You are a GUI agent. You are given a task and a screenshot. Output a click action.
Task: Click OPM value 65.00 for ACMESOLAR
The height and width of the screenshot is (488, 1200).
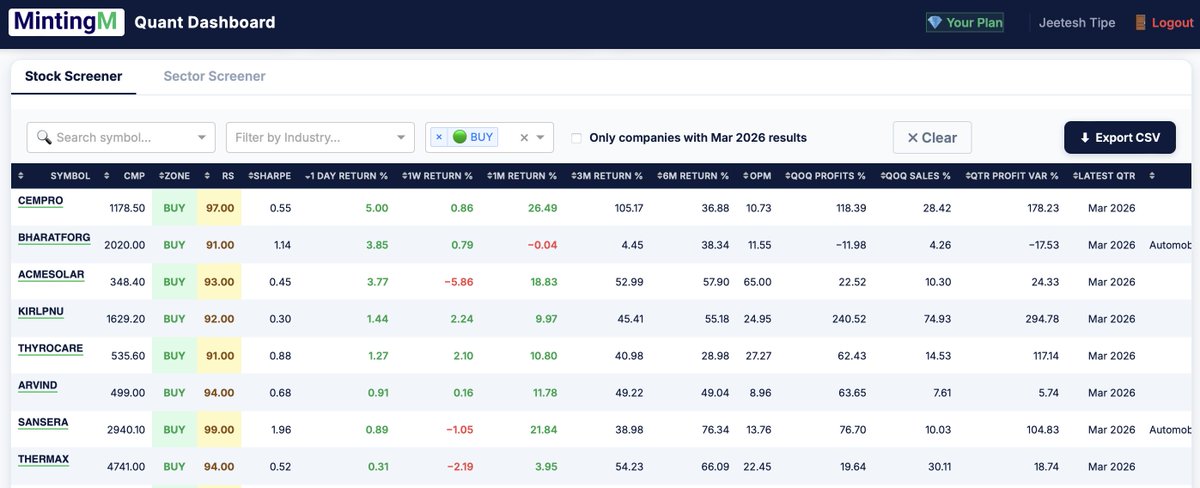click(757, 282)
